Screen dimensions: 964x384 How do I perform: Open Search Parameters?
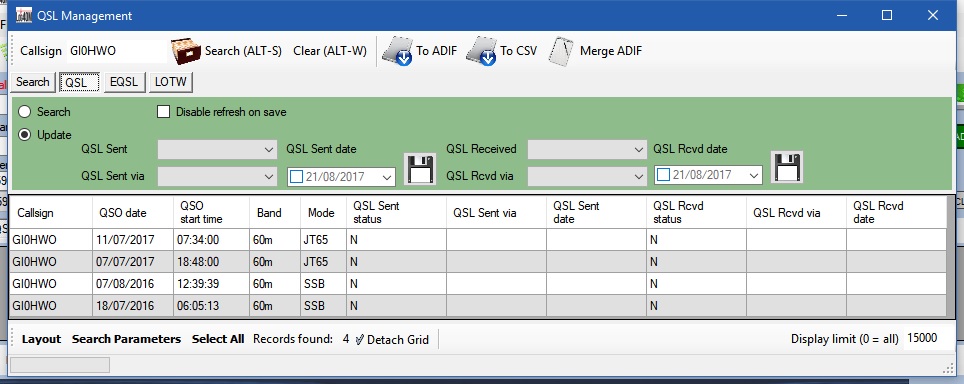[127, 339]
